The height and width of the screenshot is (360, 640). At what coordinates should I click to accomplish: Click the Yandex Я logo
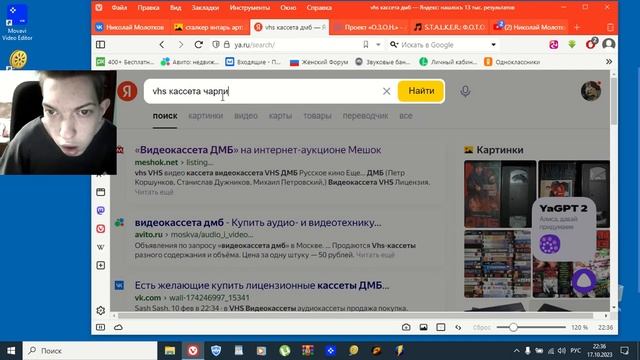pyautogui.click(x=127, y=91)
